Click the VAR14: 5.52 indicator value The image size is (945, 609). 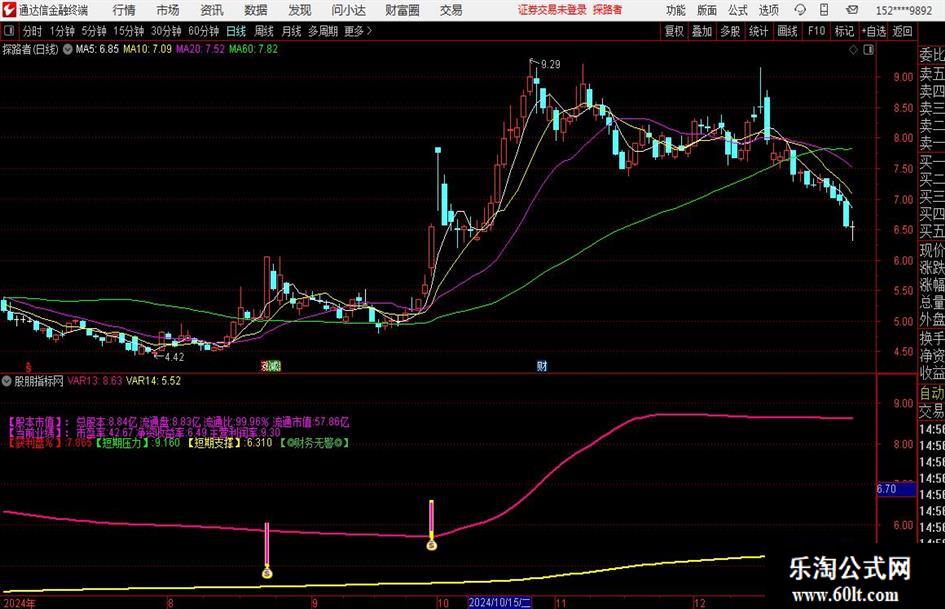[x=153, y=381]
